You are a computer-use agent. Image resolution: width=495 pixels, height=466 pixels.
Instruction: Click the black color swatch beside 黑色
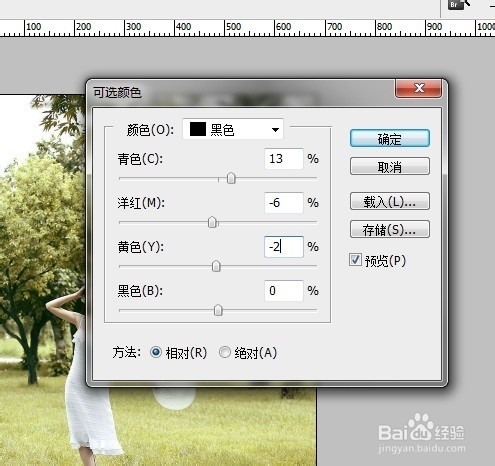coord(198,129)
